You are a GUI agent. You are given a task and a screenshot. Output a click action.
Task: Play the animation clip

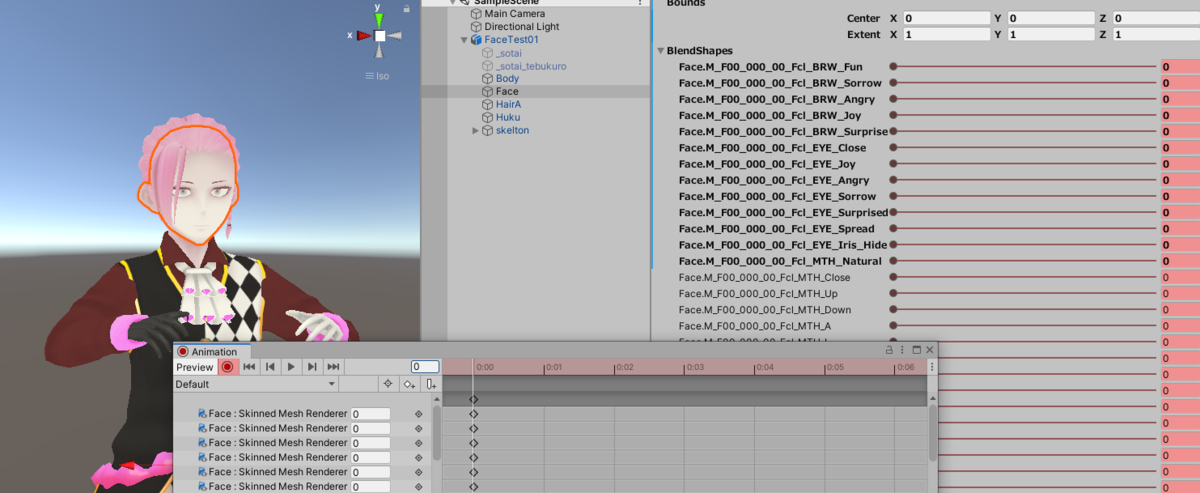point(291,367)
